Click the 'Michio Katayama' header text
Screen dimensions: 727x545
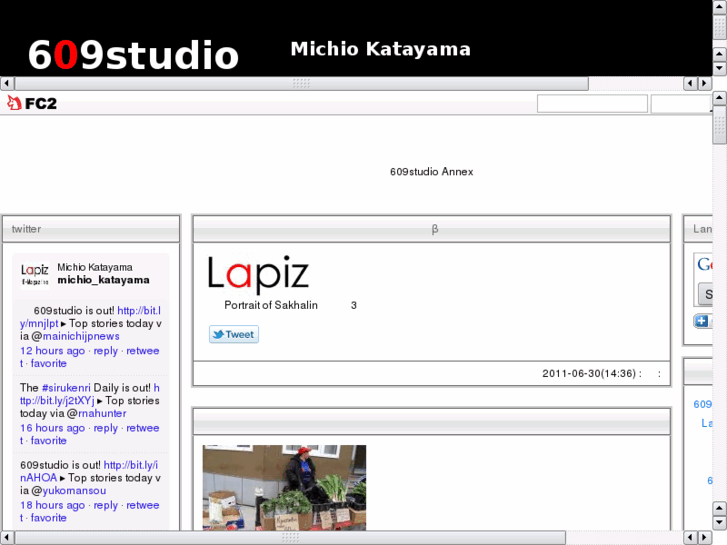coord(381,49)
